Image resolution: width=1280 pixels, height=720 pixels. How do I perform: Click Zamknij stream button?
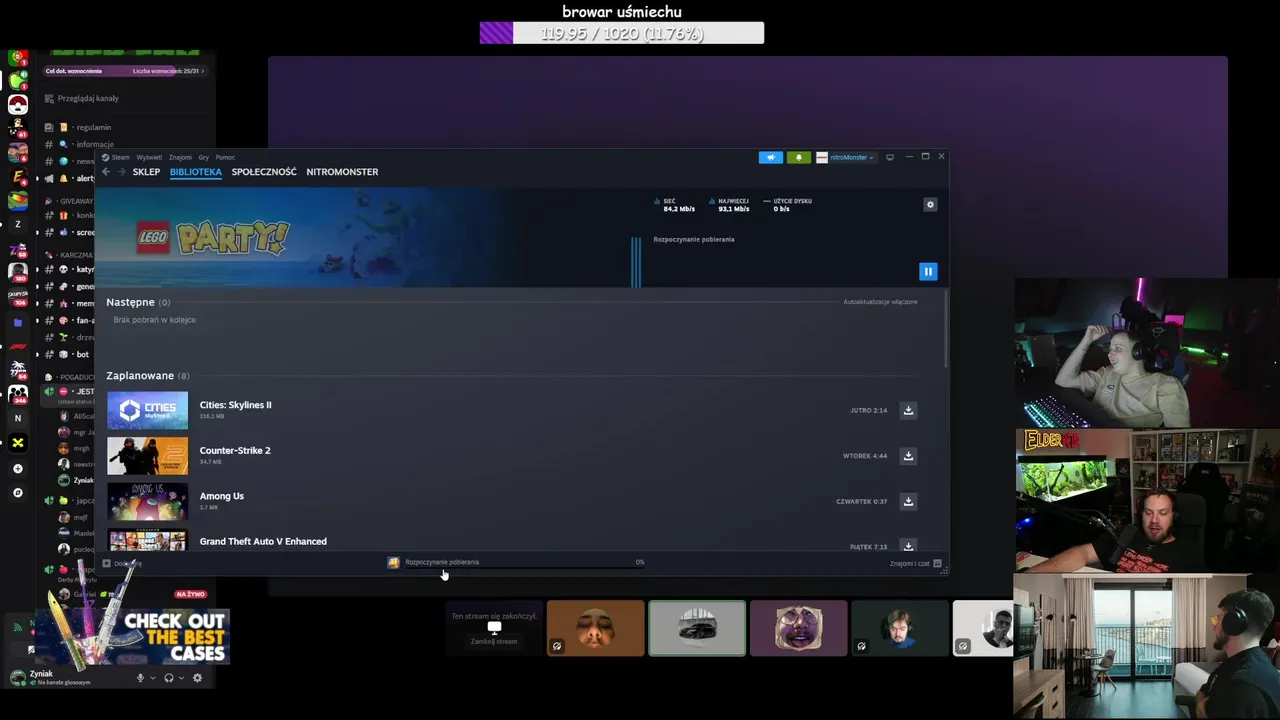tap(494, 641)
